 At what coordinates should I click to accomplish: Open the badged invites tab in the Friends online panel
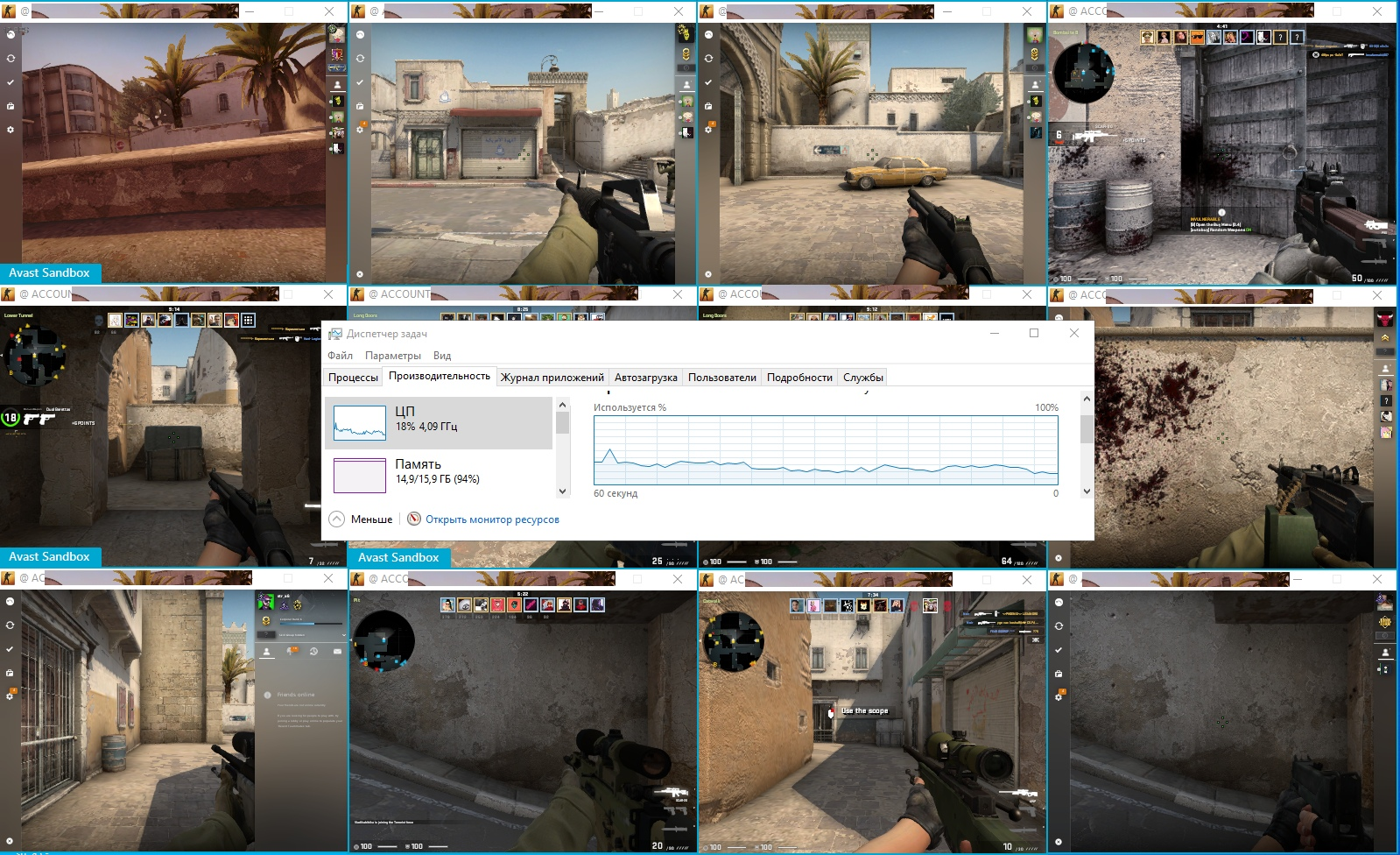tap(291, 651)
